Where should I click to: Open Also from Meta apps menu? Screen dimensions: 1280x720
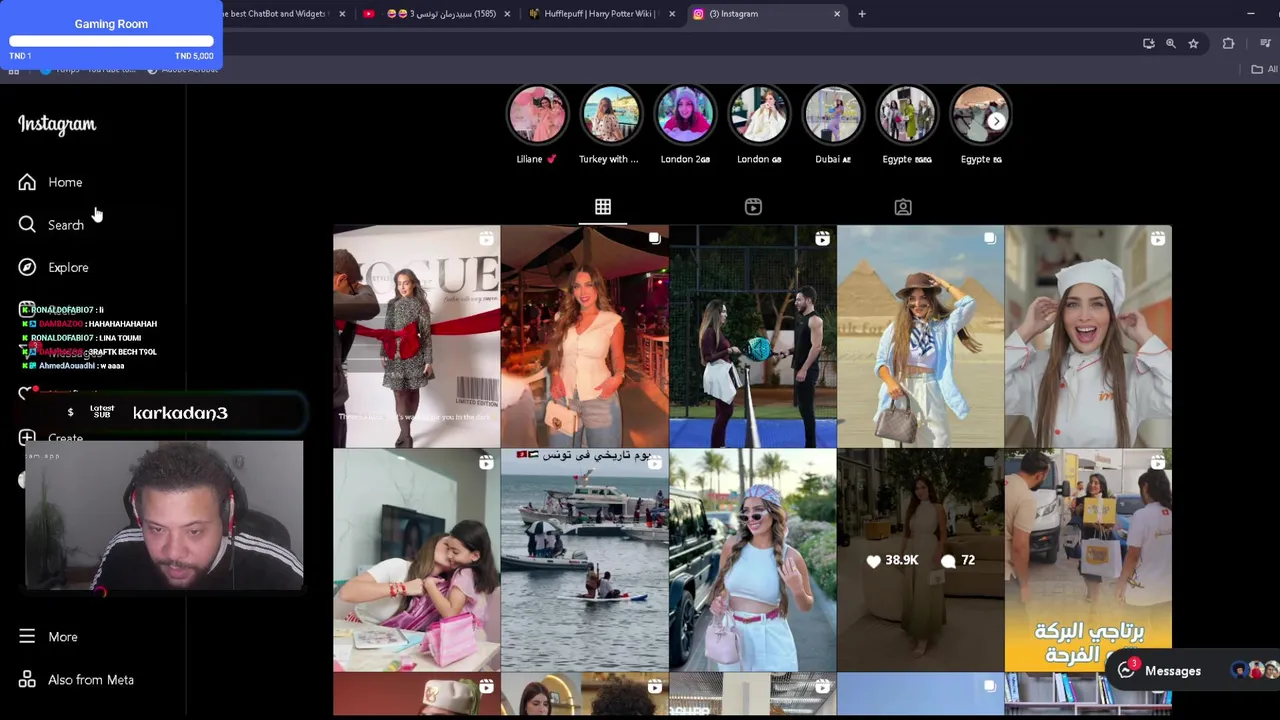click(75, 680)
